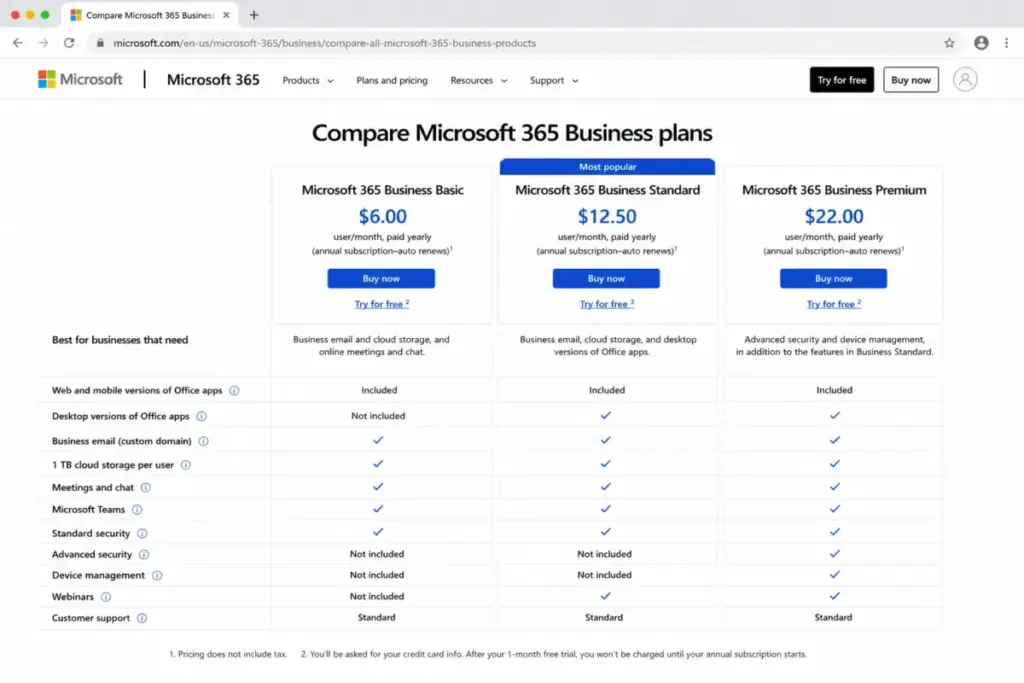Click Microsoft 365 Business Basic title
Screen dimensions: 1024x683
click(383, 190)
